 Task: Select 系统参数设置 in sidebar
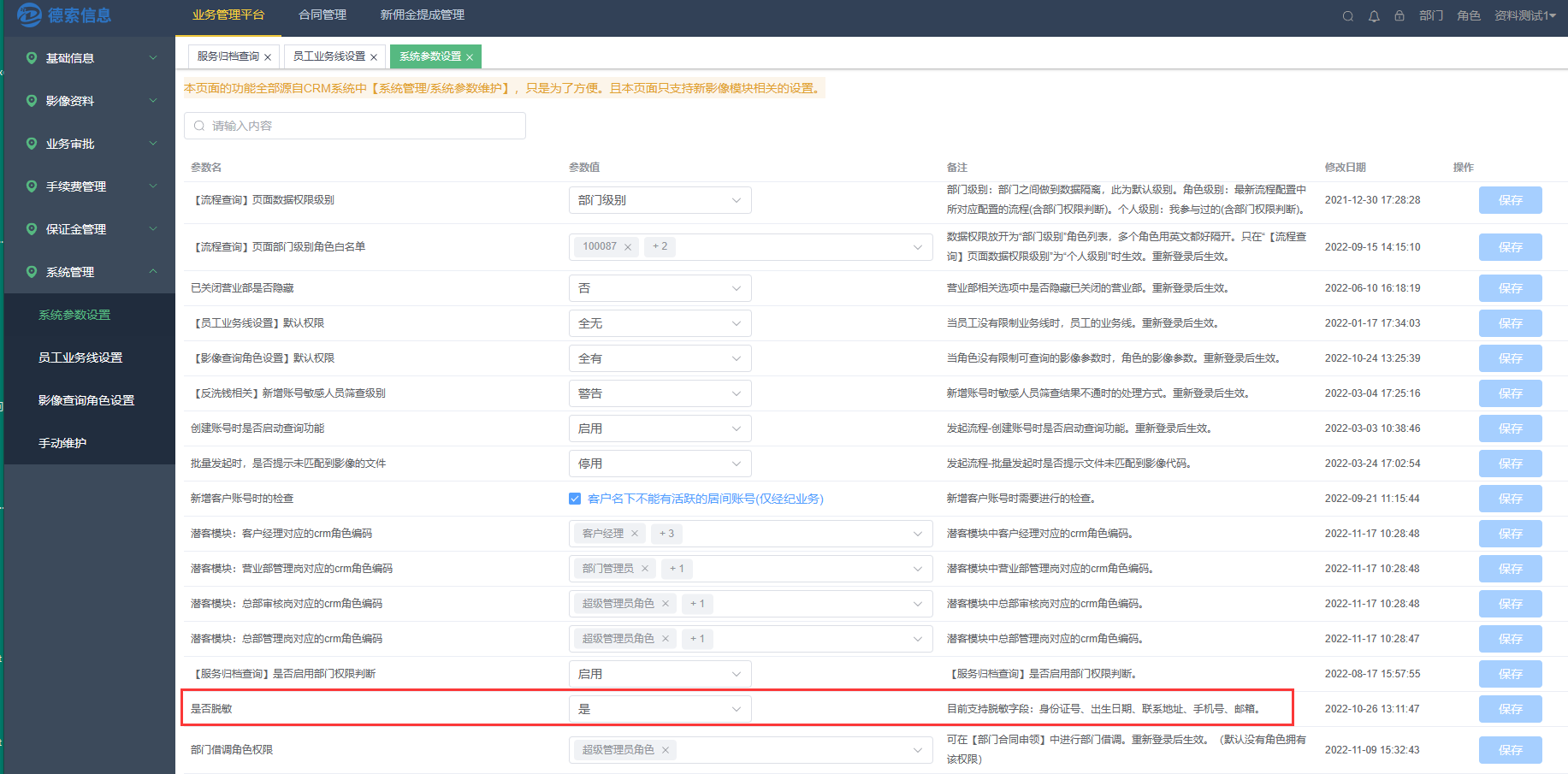[x=74, y=315]
